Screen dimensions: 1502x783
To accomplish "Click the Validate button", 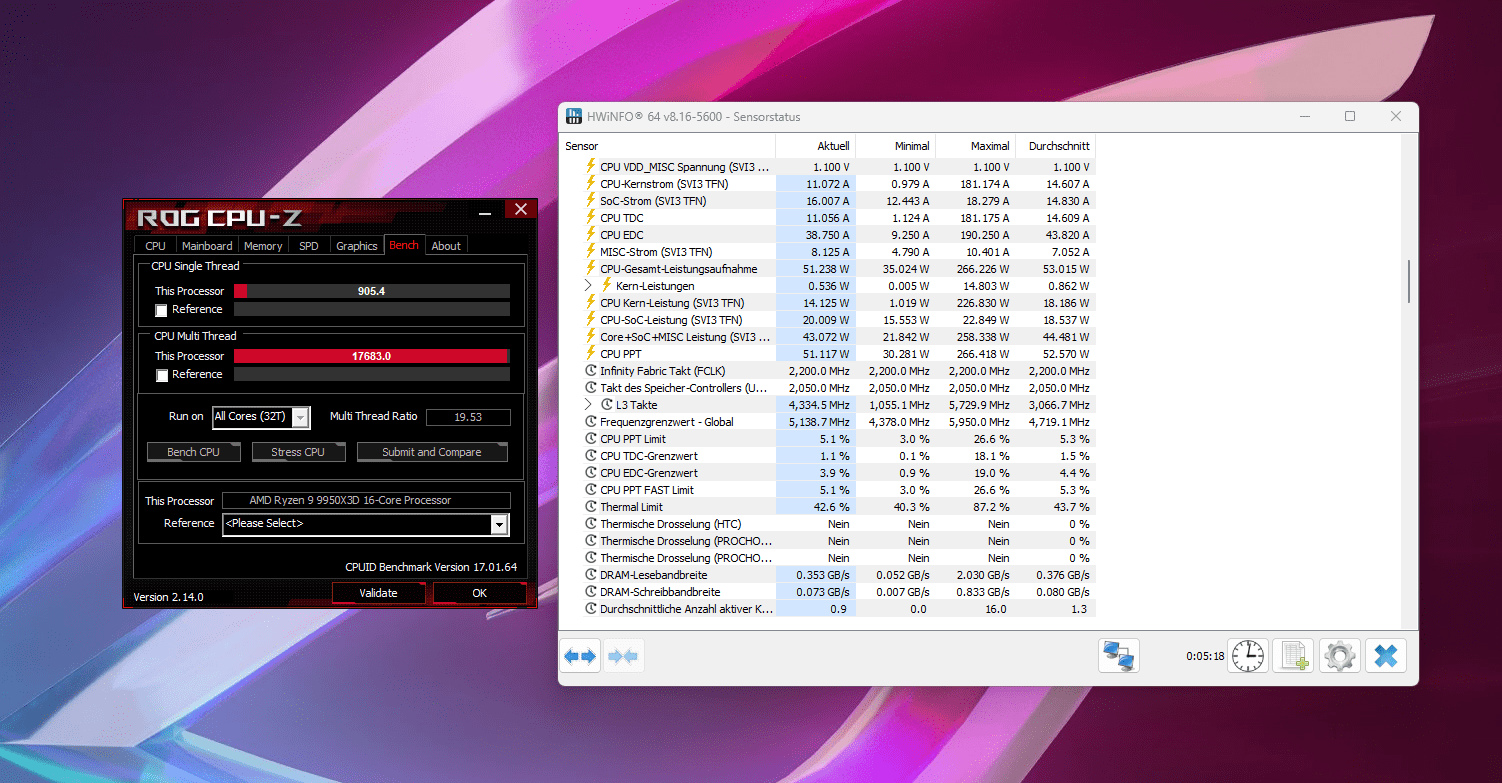I will coord(379,593).
